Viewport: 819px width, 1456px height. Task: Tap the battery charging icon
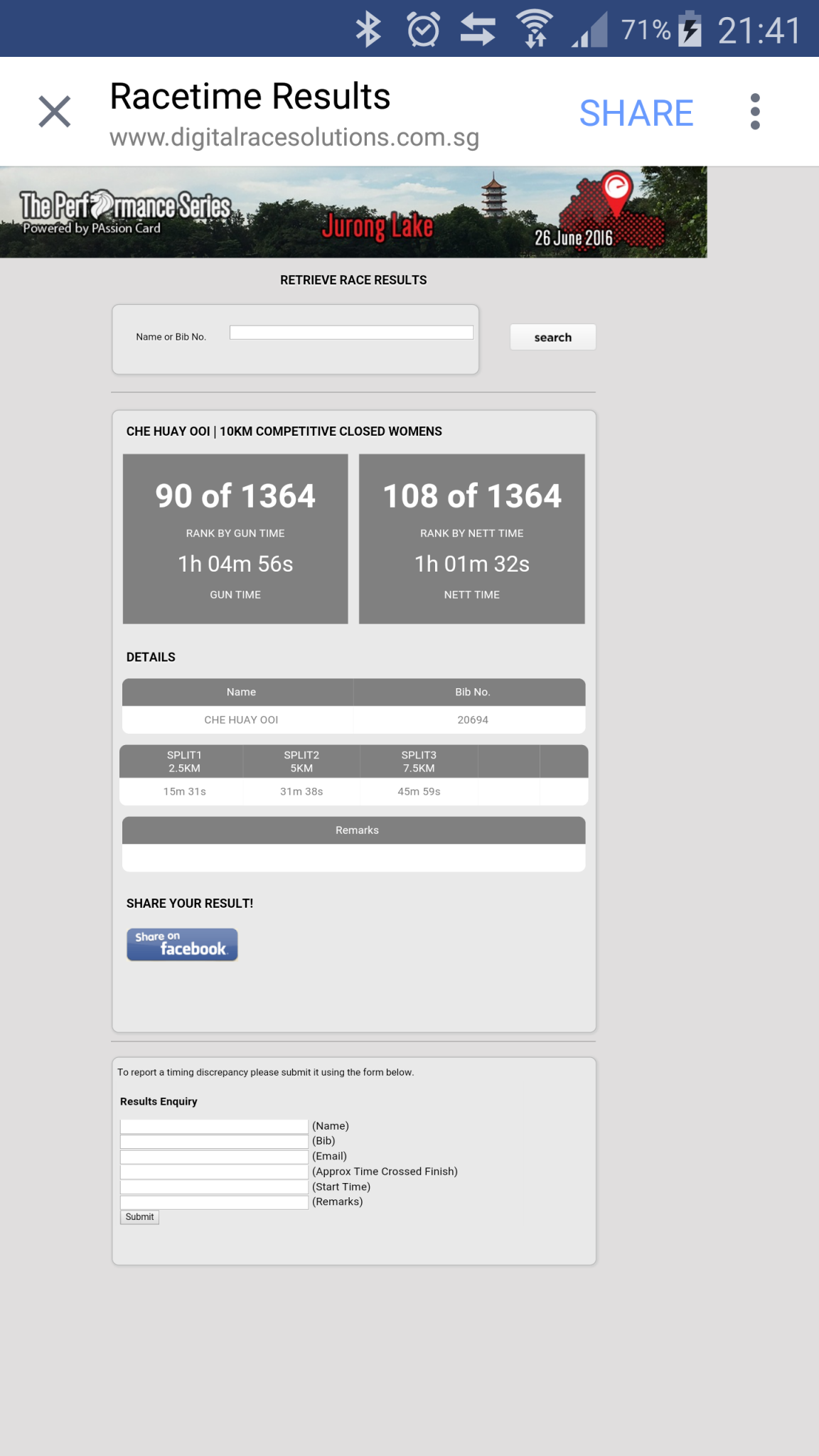pos(690,30)
